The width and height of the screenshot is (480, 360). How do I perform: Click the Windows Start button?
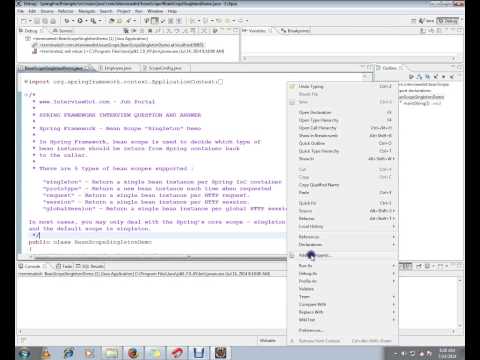[x=24, y=353]
